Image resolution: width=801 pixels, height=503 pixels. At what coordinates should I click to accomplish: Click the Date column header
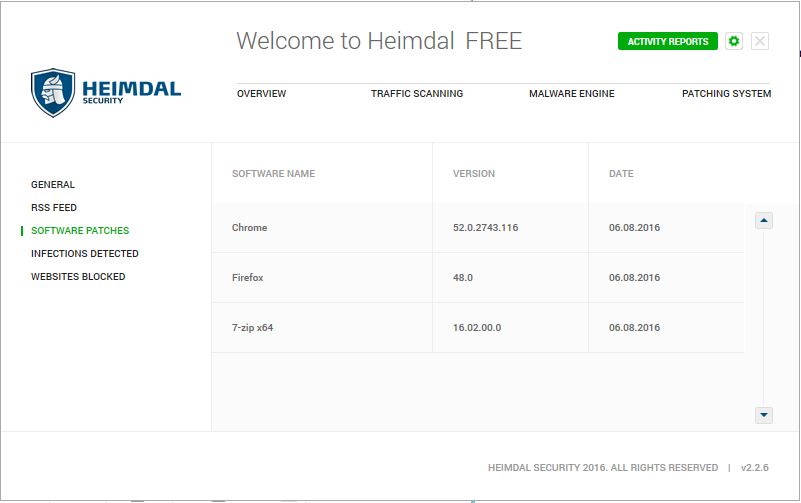tap(621, 174)
